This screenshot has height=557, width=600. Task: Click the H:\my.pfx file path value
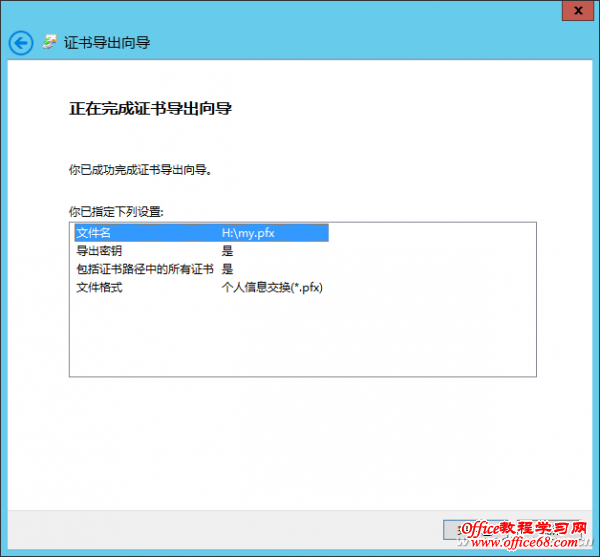(248, 233)
